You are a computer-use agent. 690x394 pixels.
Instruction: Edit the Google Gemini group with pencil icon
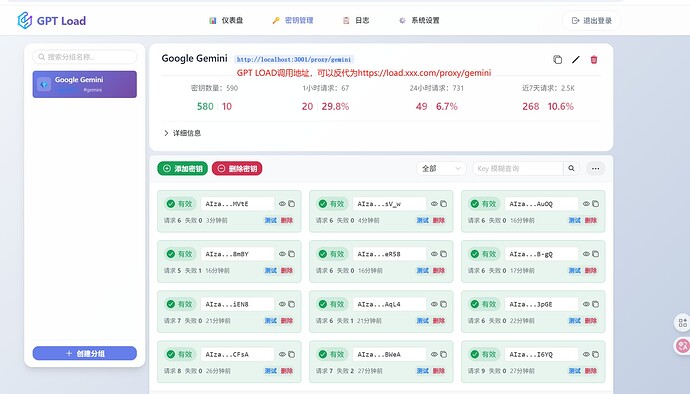click(x=576, y=59)
